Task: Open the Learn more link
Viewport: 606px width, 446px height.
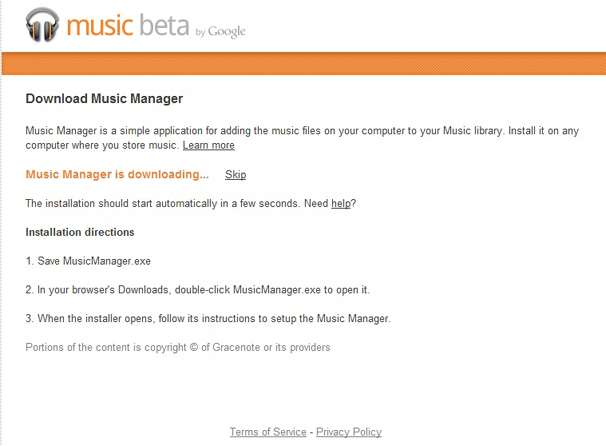Action: [209, 145]
